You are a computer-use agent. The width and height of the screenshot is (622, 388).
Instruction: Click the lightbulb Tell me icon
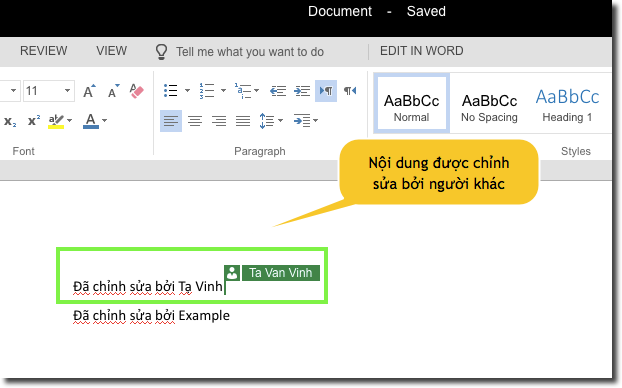(x=161, y=52)
